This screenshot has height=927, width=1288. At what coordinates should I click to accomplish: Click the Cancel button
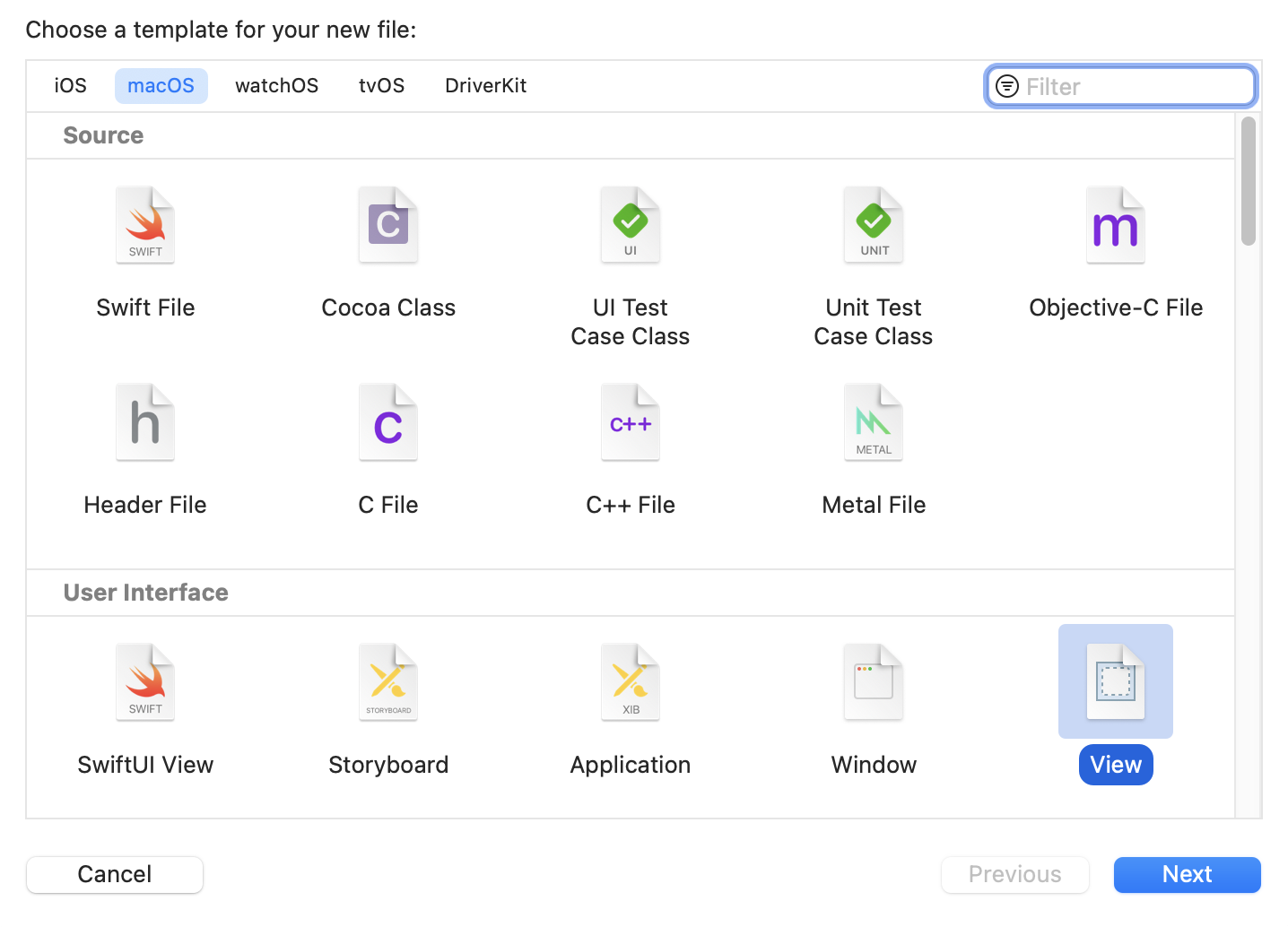click(x=115, y=874)
